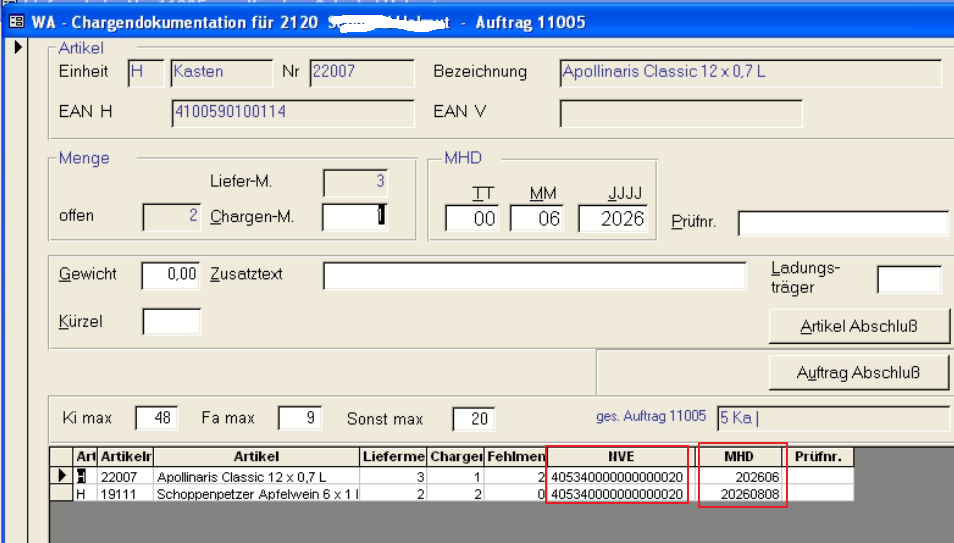Click the MHD month (MM) field

click(x=538, y=218)
